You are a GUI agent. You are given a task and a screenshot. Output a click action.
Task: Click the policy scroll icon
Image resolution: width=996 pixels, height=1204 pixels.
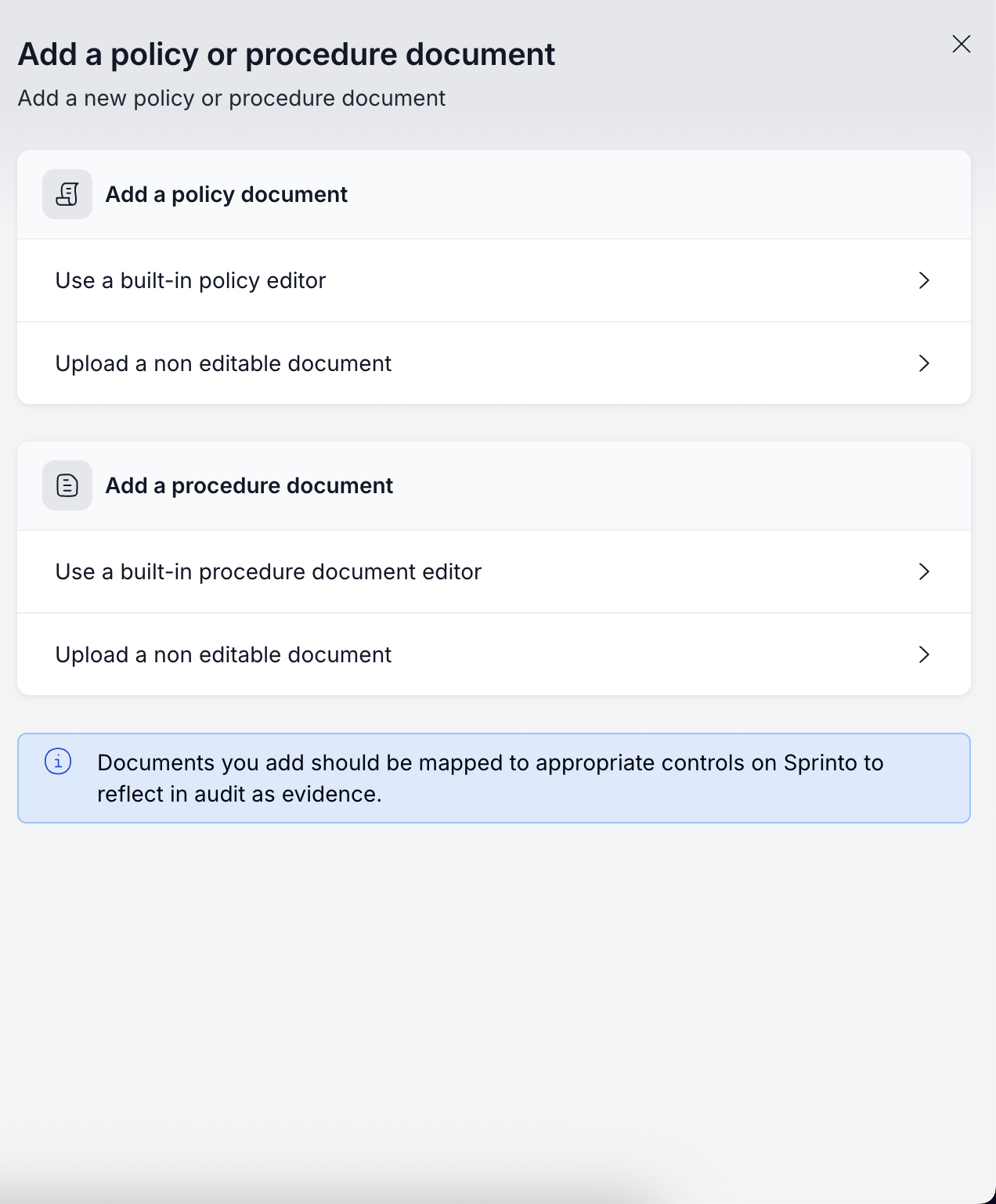pos(67,194)
